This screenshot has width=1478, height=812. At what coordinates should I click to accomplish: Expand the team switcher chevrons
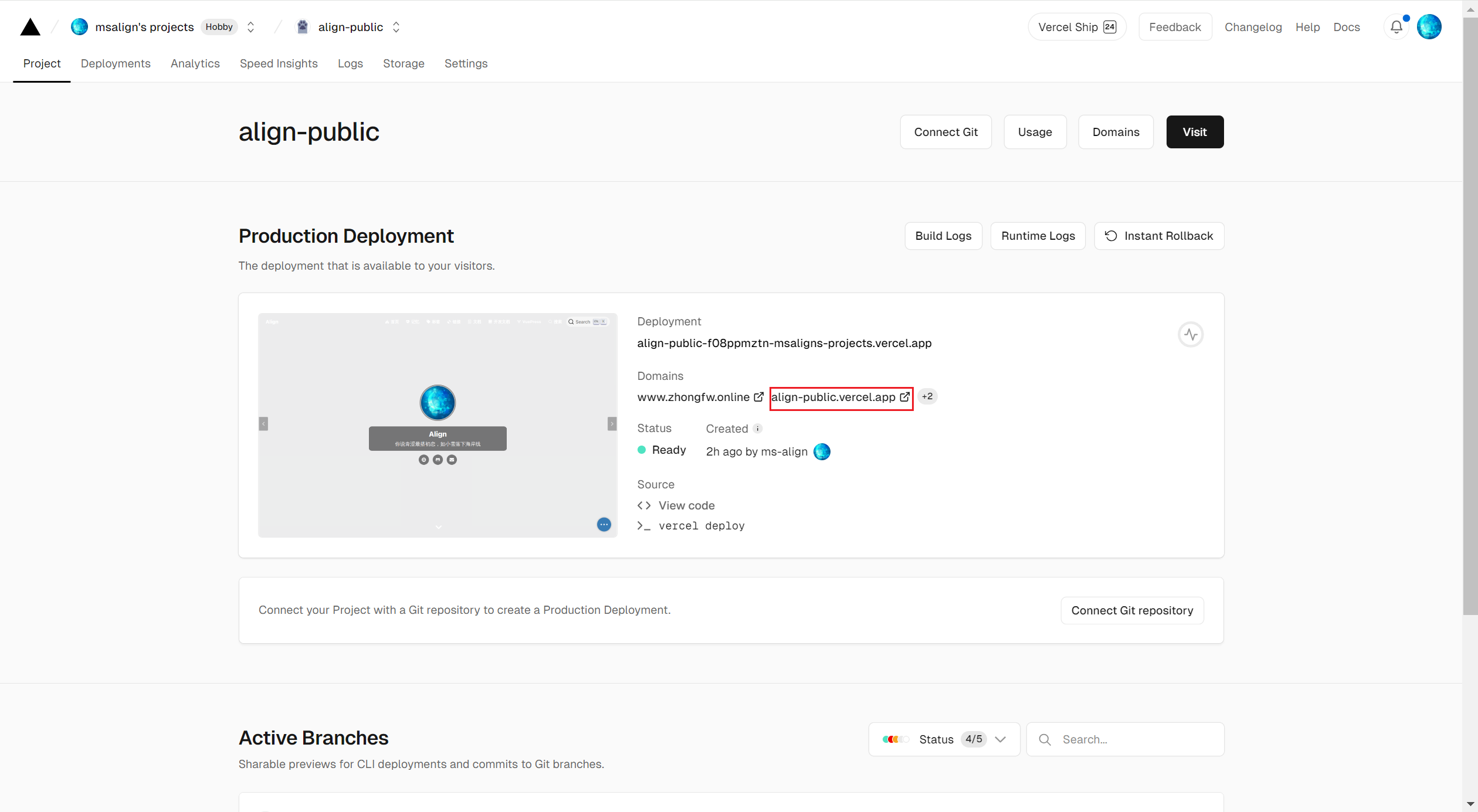[251, 27]
